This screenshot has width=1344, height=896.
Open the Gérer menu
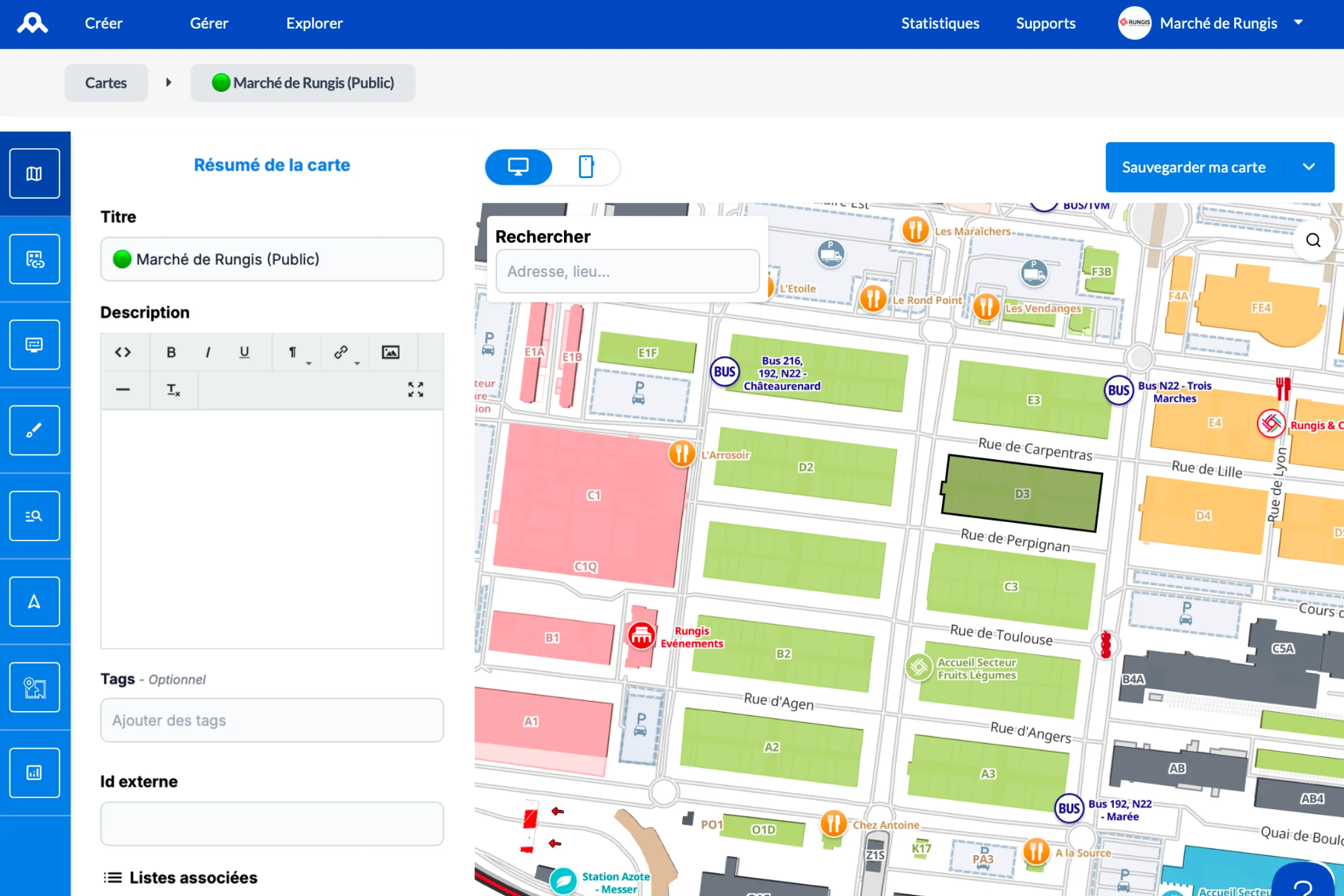(209, 23)
